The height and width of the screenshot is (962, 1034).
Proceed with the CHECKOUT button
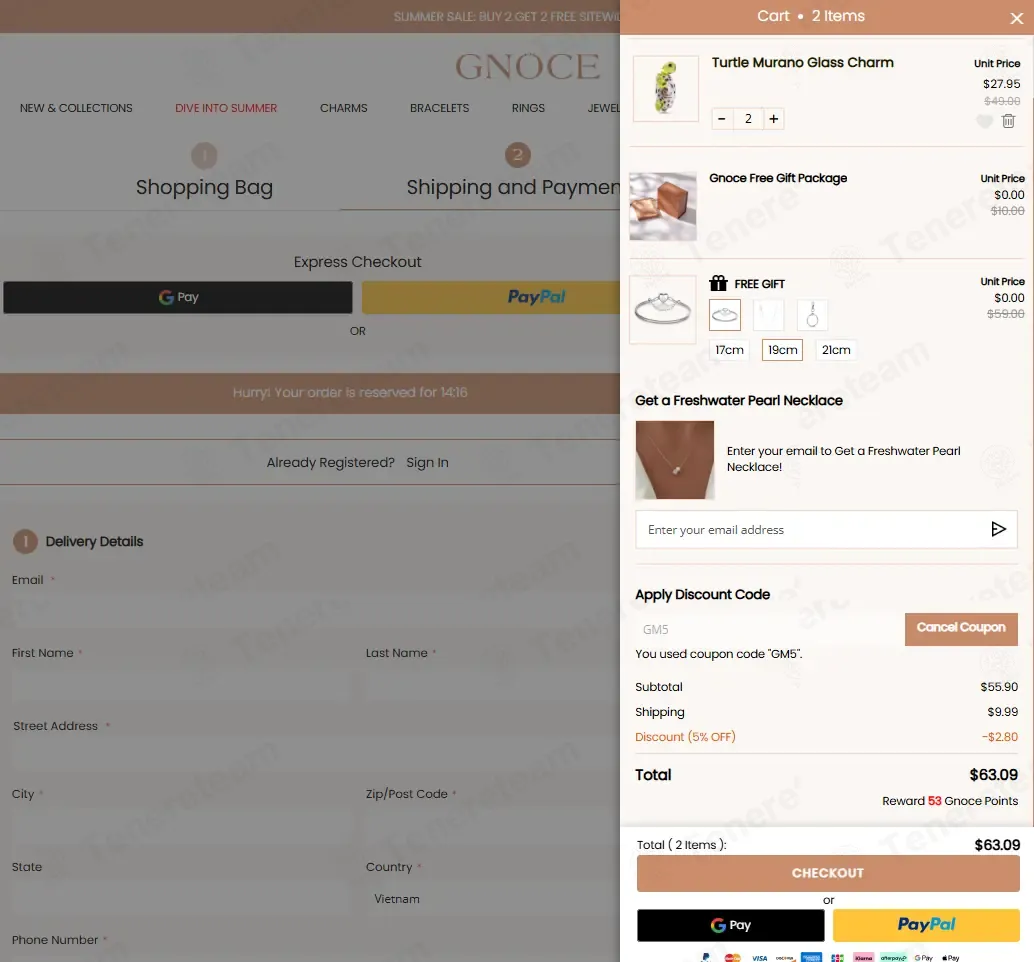pyautogui.click(x=828, y=873)
